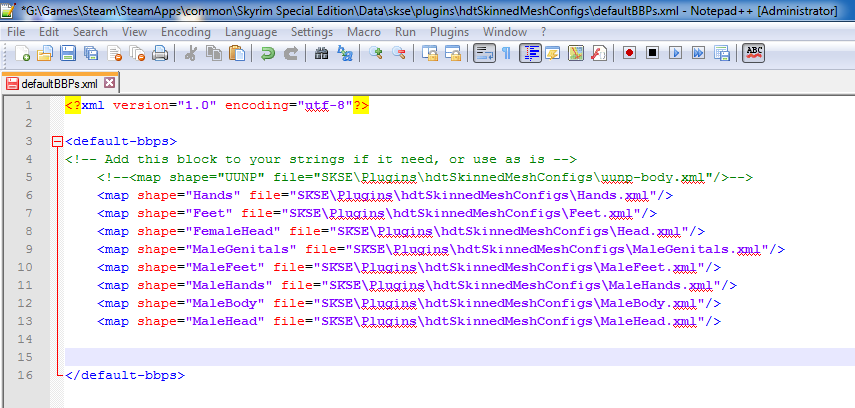The width and height of the screenshot is (855, 408).
Task: Click Save Recorded Macro icon
Action: pos(721,53)
